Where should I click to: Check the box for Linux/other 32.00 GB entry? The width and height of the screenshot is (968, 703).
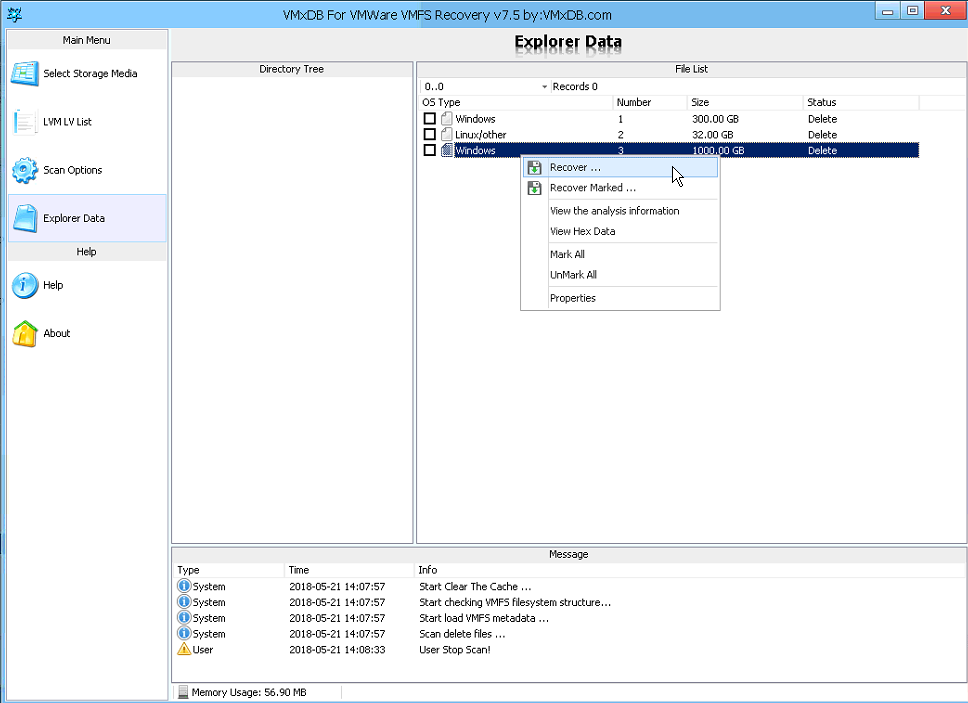[x=430, y=134]
